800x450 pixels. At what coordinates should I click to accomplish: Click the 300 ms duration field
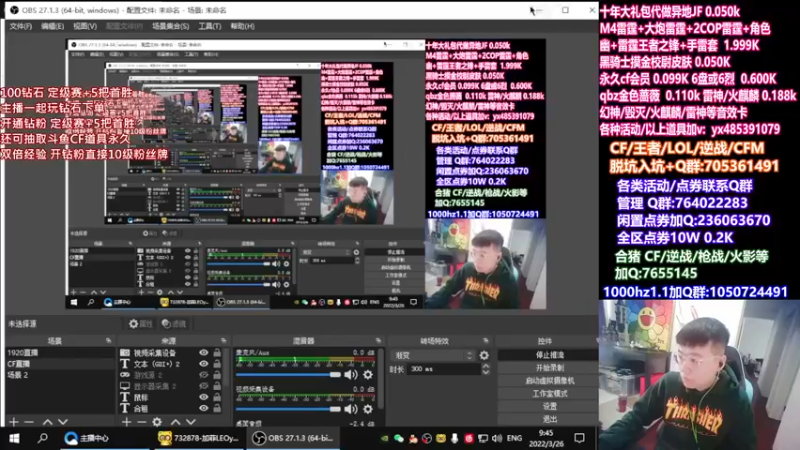point(444,369)
